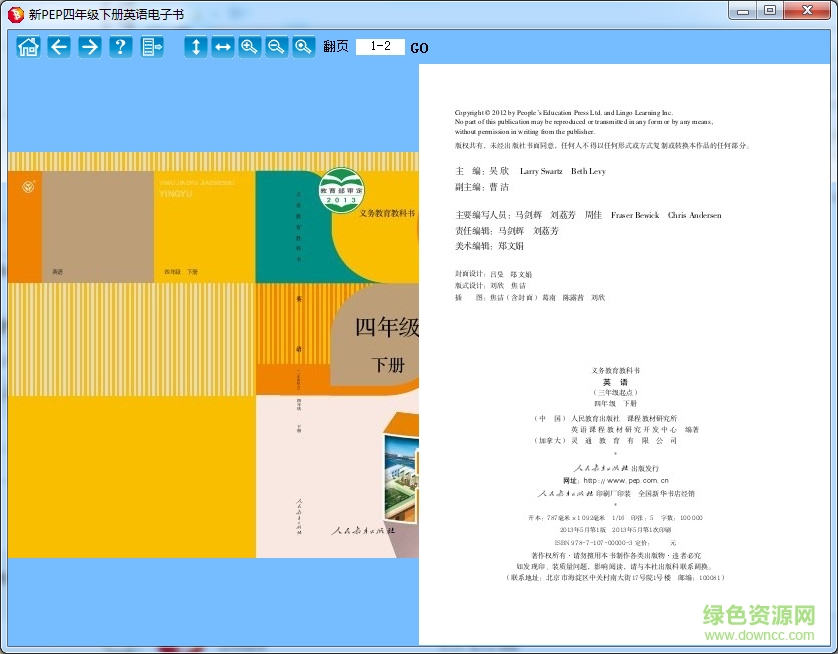
Task: Minimize the e-book window
Action: pyautogui.click(x=743, y=10)
